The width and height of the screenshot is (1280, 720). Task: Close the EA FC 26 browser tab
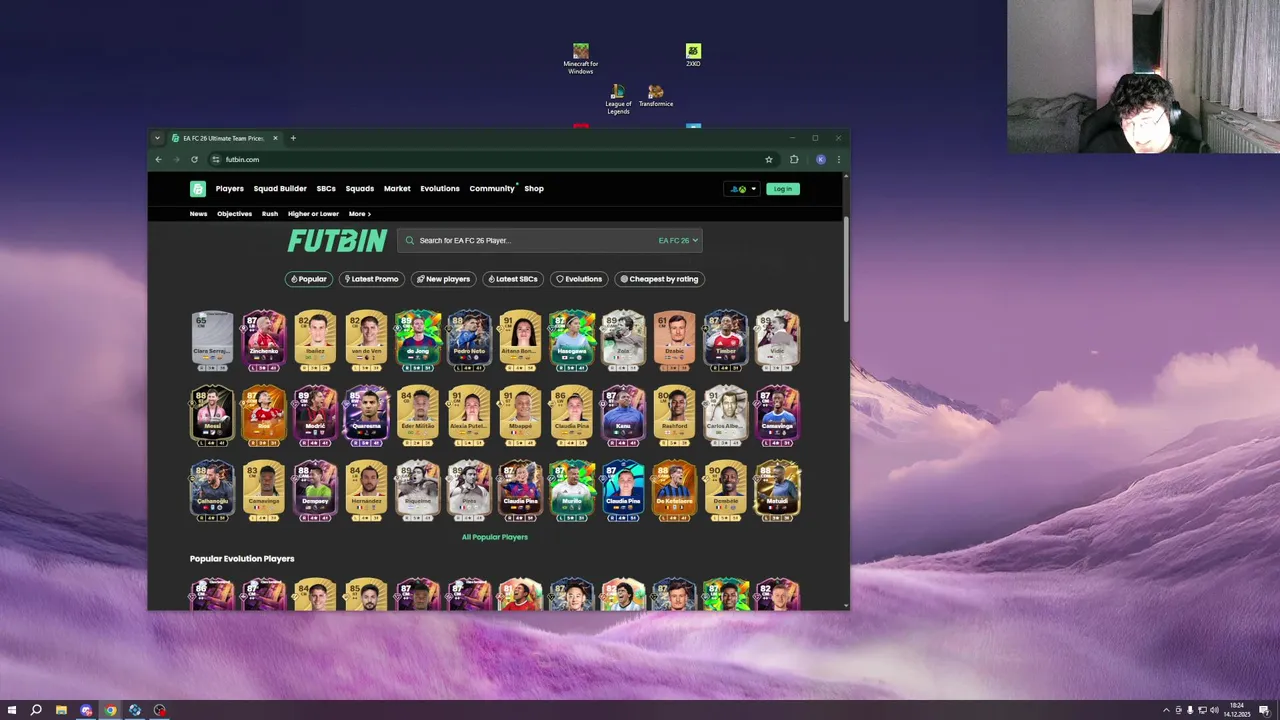click(275, 138)
